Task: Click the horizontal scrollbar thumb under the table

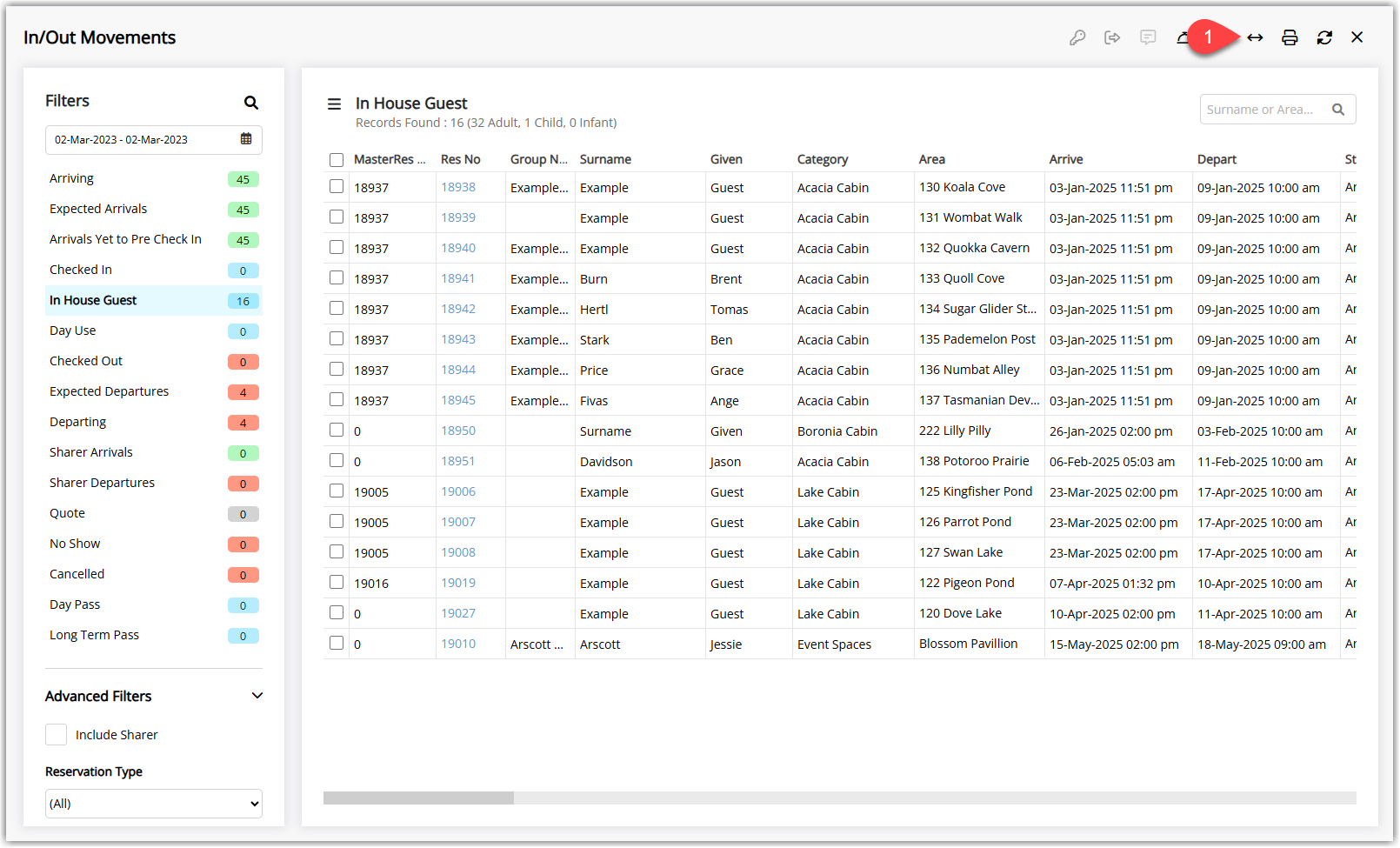Action: coord(418,798)
